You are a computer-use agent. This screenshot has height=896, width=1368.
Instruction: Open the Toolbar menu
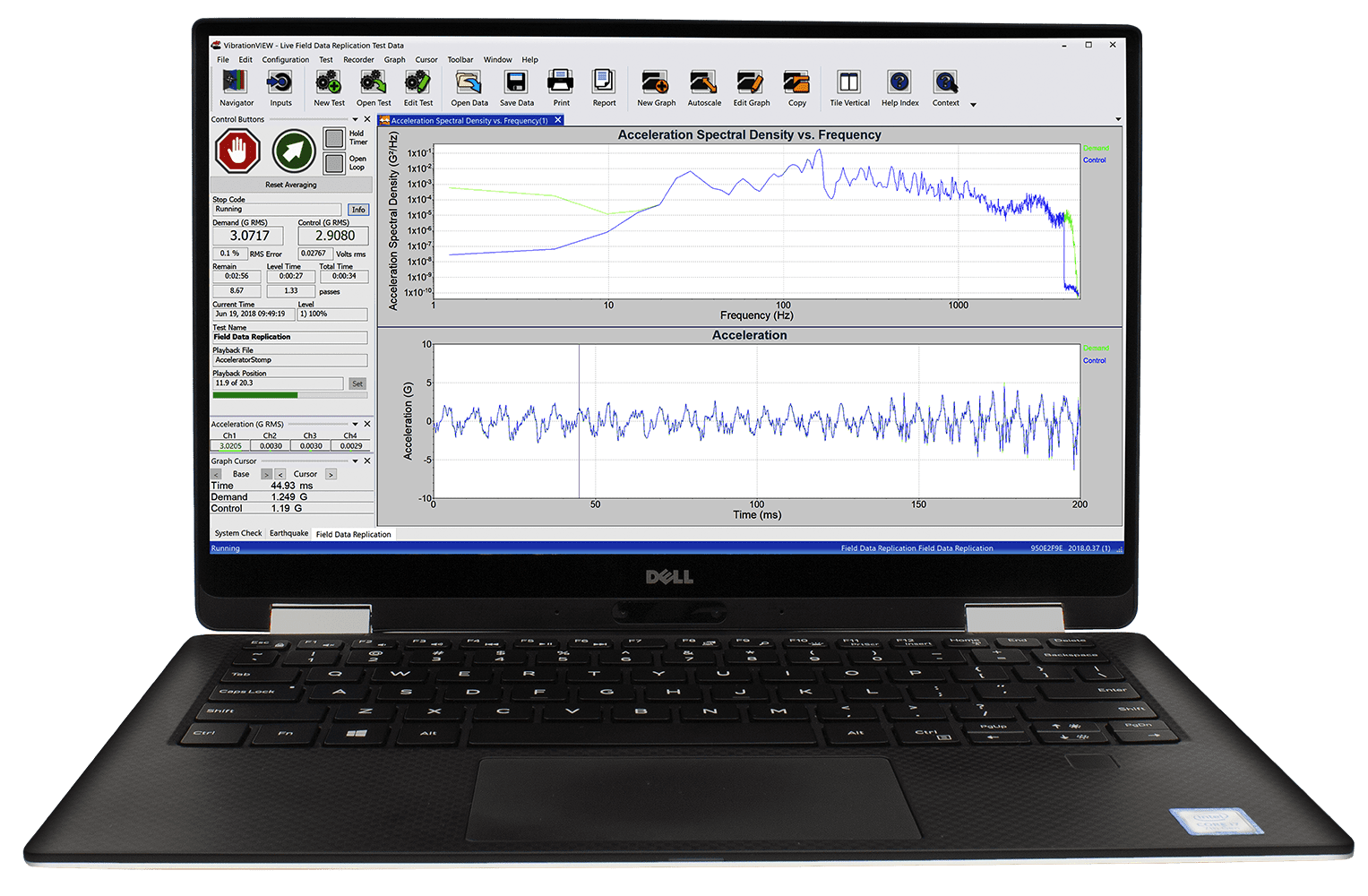click(x=460, y=60)
